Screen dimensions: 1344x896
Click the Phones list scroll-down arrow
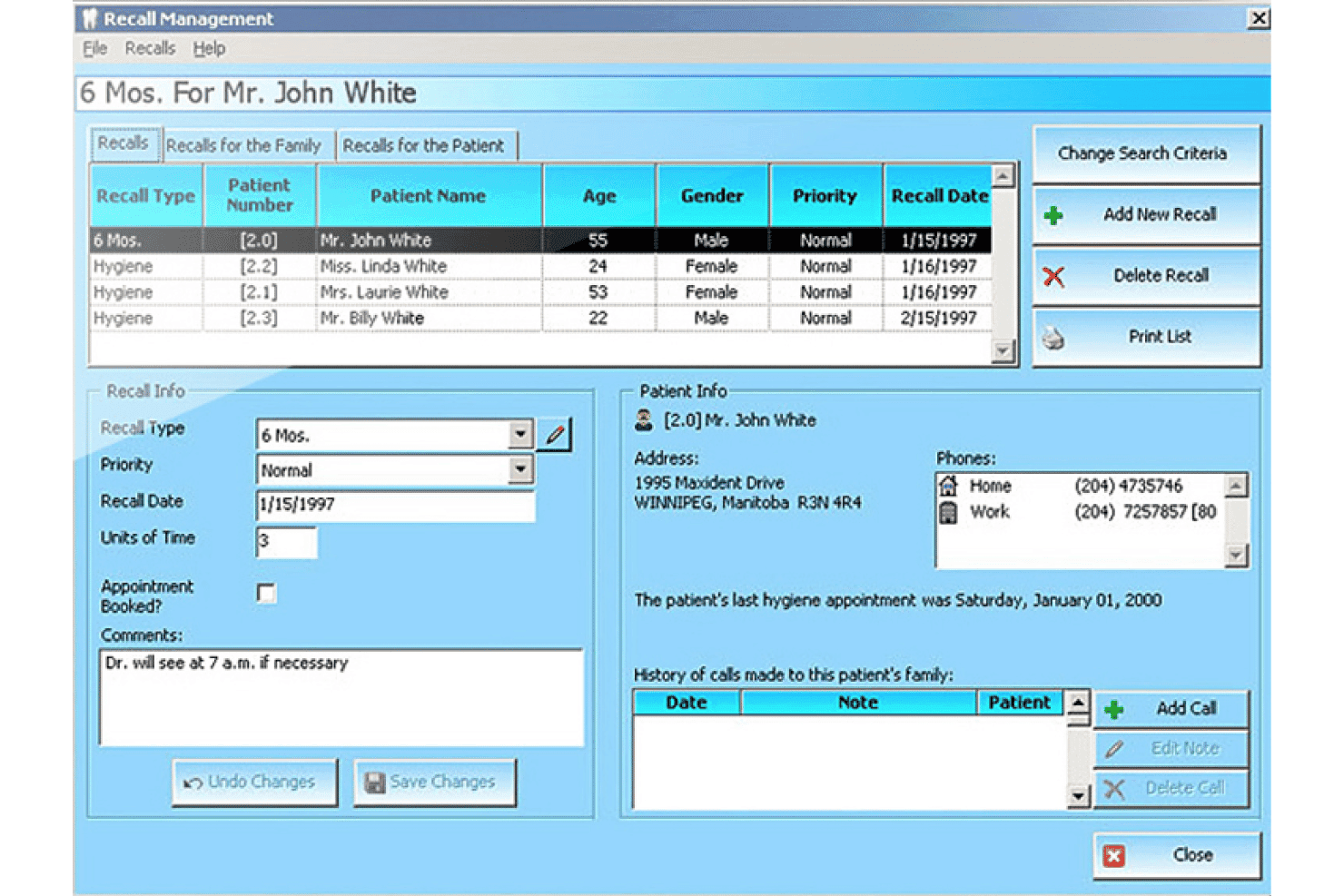click(x=1236, y=555)
